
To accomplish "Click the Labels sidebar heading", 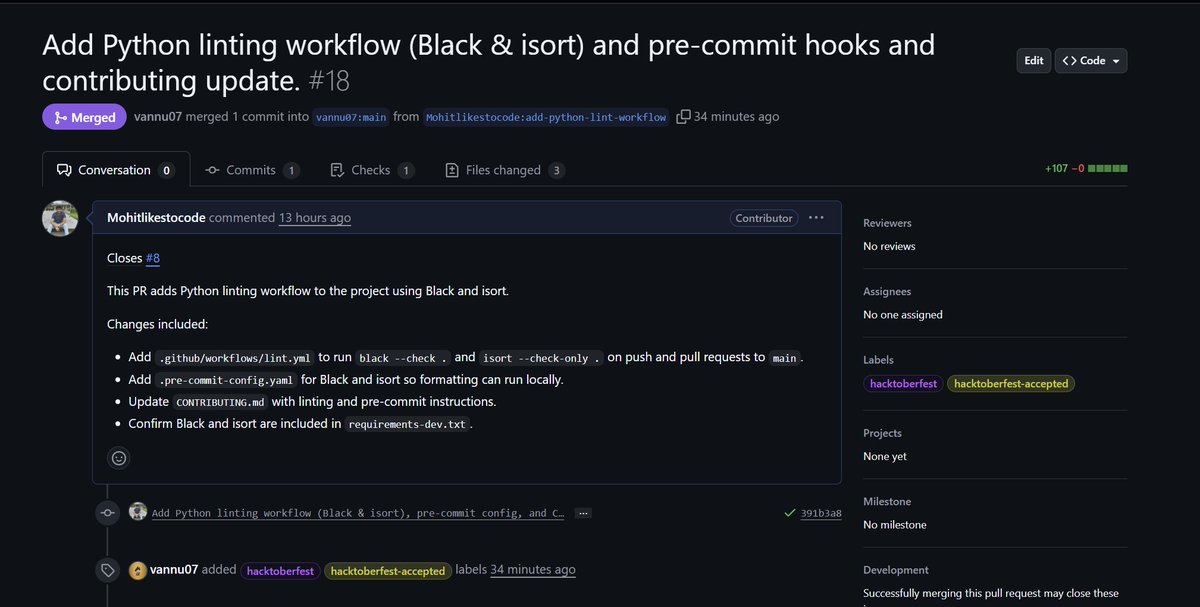I will pos(878,359).
